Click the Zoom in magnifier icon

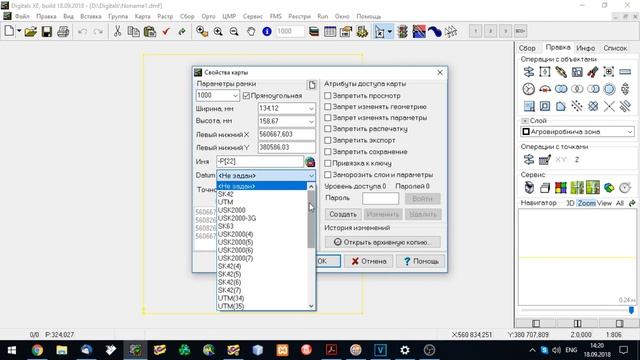[x=218, y=31]
